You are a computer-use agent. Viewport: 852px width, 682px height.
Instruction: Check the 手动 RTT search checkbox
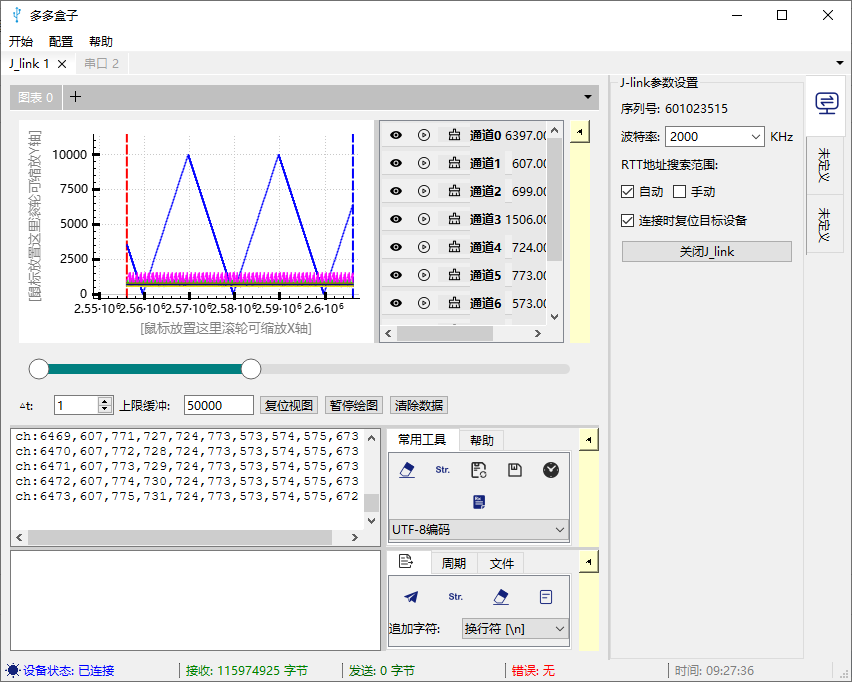[680, 191]
